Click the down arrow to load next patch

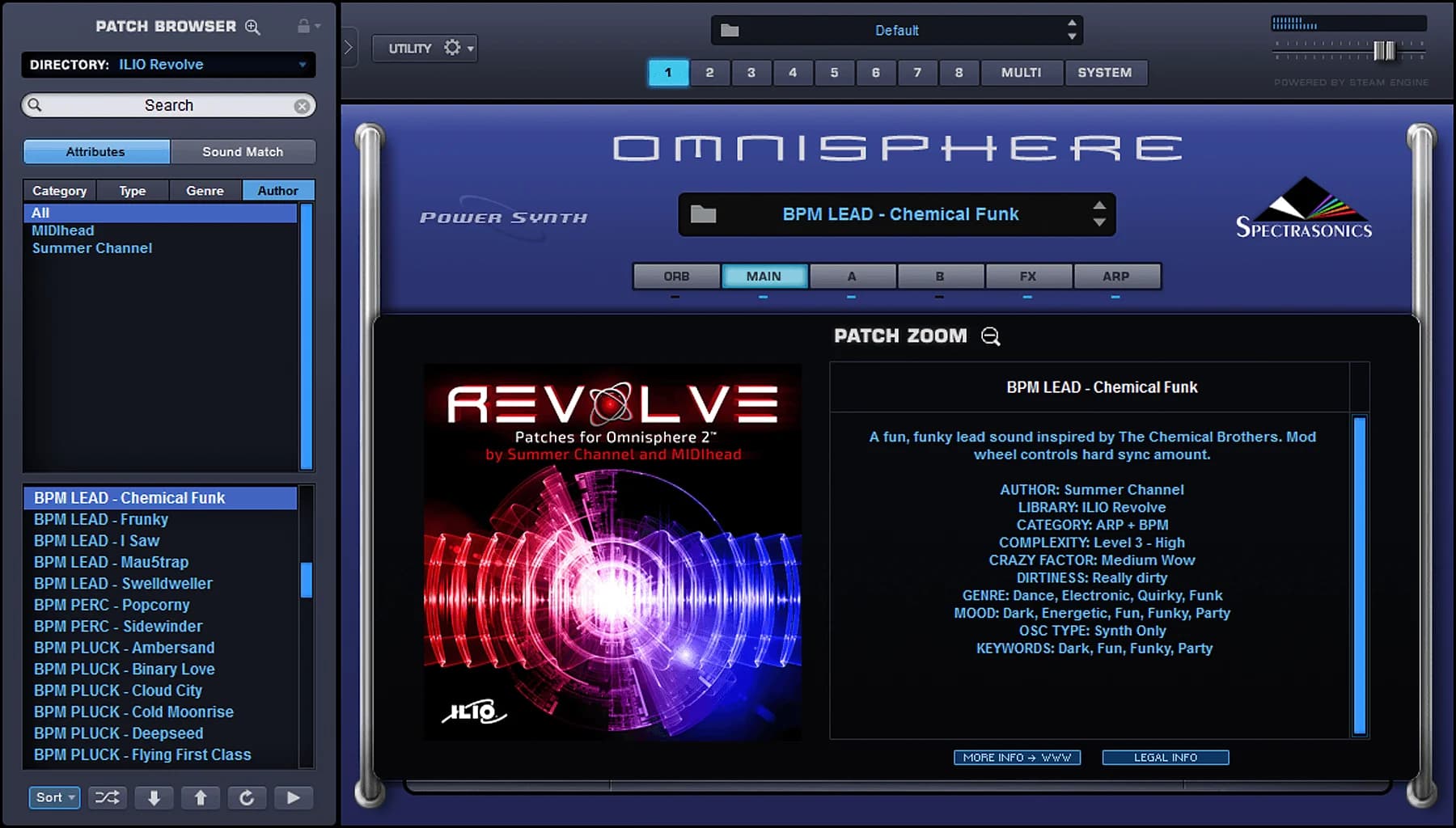[153, 797]
